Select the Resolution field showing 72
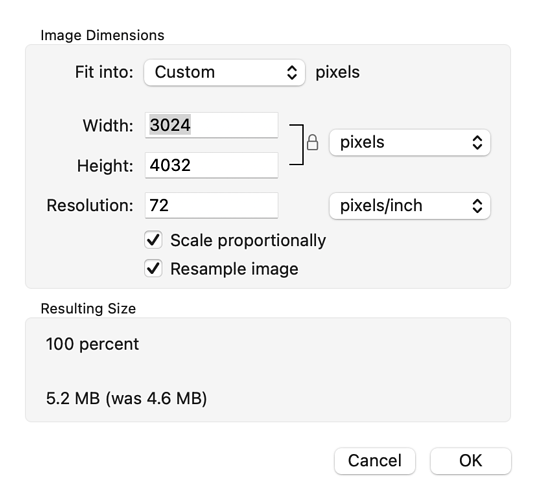 coord(212,205)
